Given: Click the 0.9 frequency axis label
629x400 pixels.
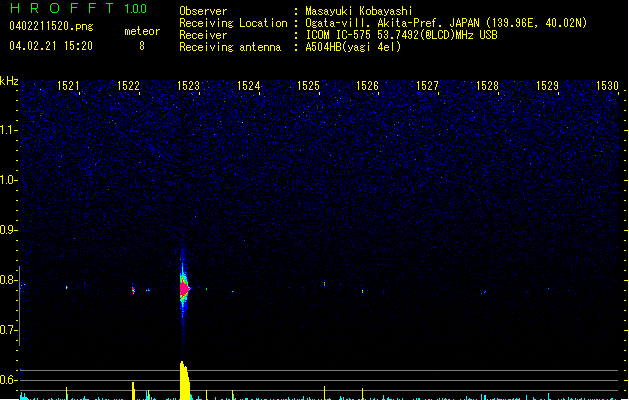Looking at the screenshot, I should tap(8, 230).
